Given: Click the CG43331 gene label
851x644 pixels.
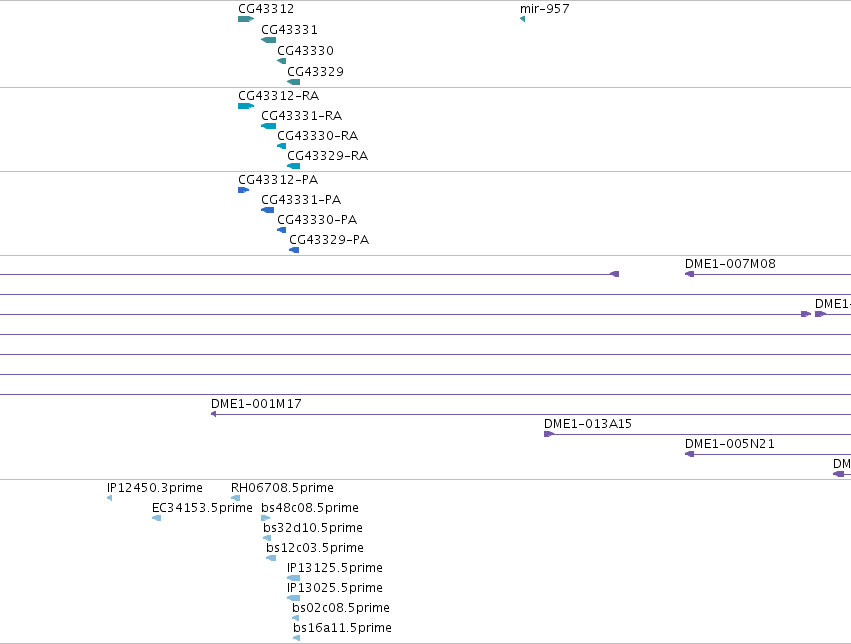Looking at the screenshot, I should click(x=289, y=29).
